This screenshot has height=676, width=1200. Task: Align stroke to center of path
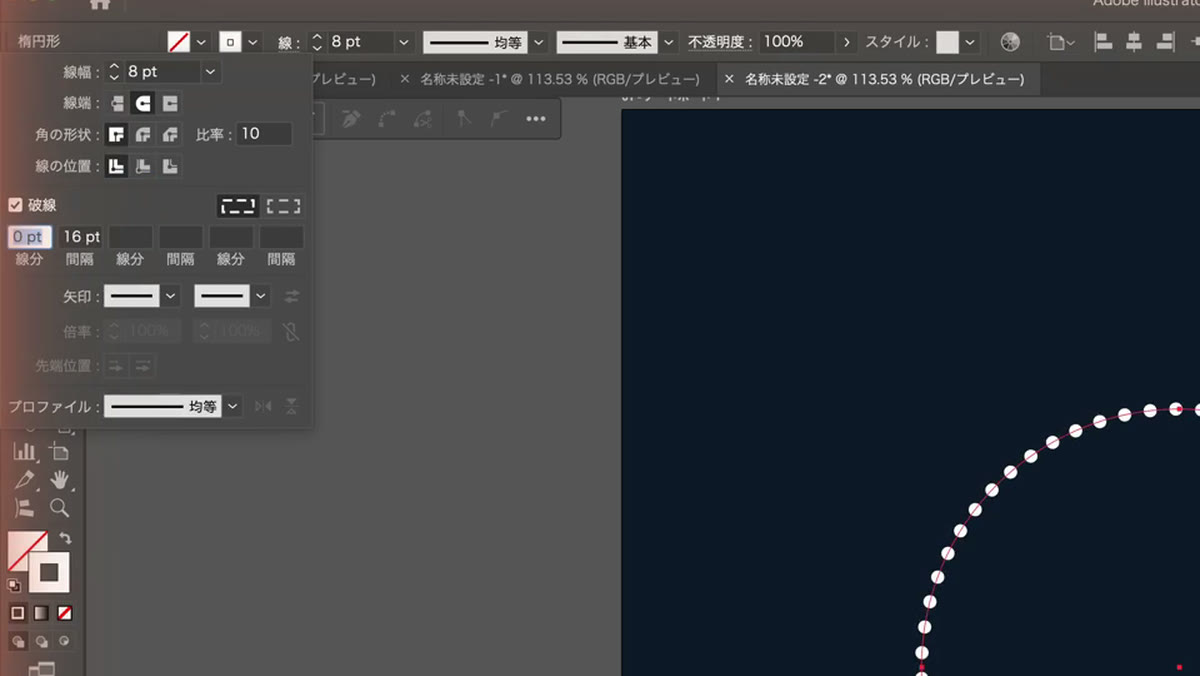click(117, 166)
